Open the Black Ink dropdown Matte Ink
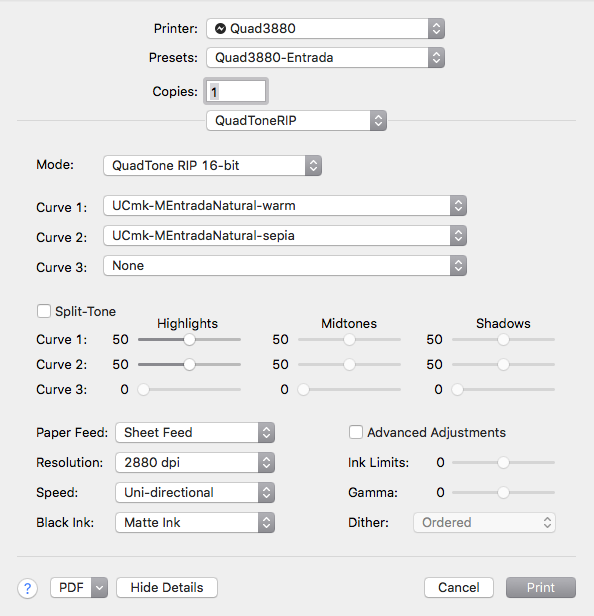The image size is (594, 616). pos(195,522)
